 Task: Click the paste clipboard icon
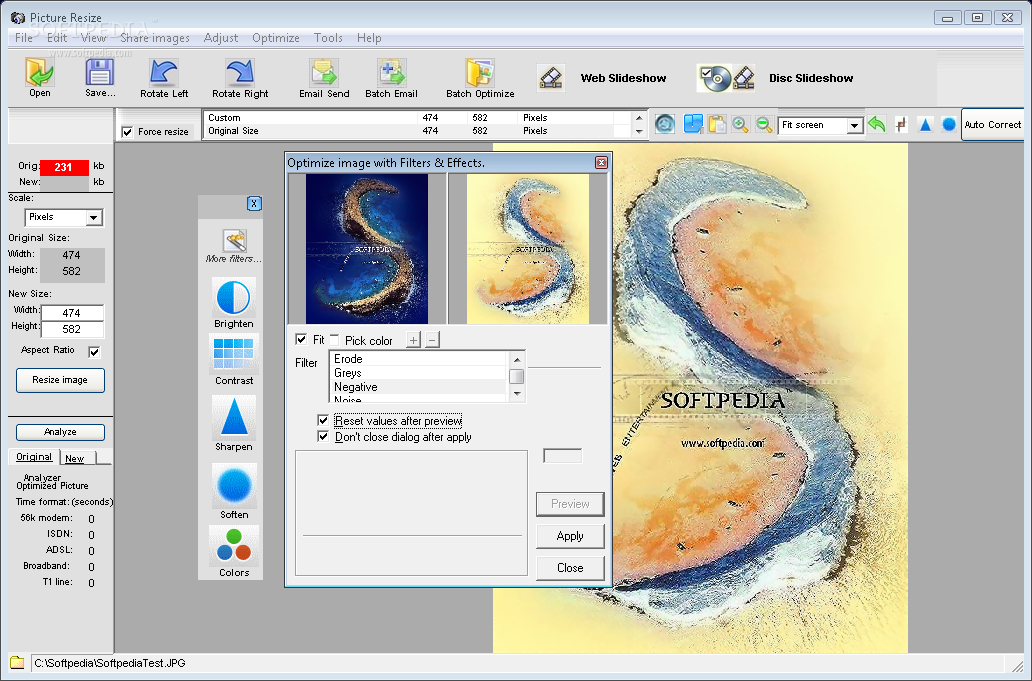click(x=717, y=124)
